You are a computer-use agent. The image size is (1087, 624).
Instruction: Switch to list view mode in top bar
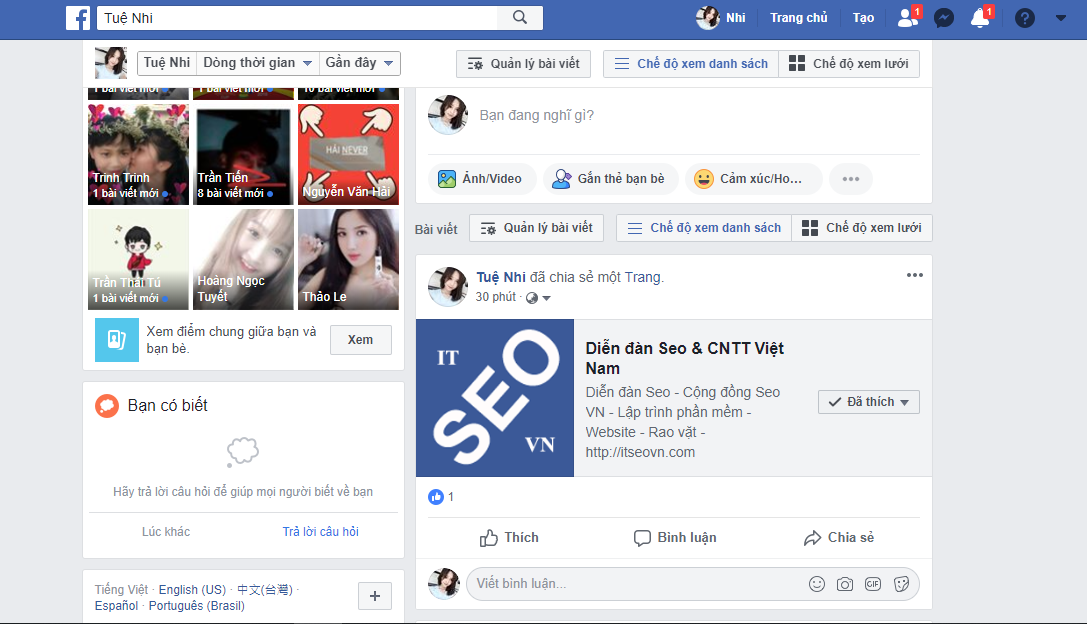pos(691,64)
